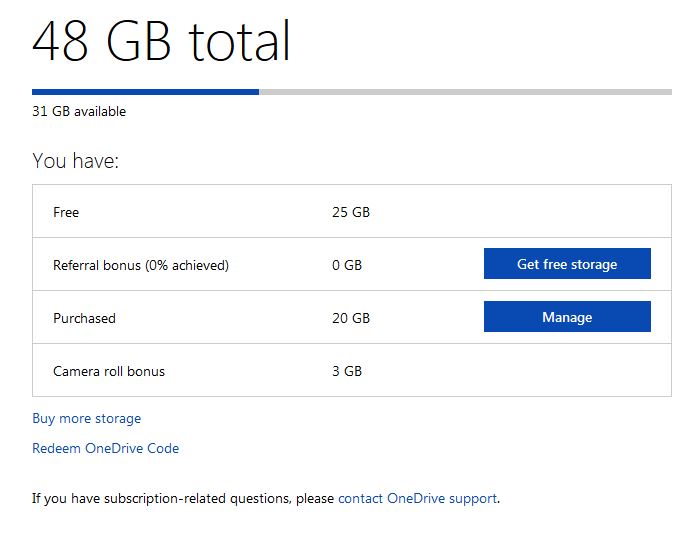
Task: Open the Redeem OneDrive Code link
Action: pos(105,448)
